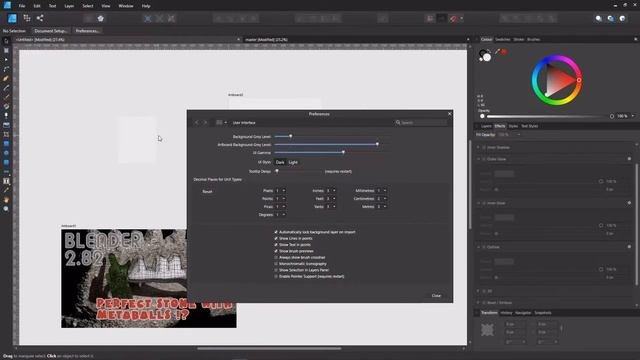The image size is (640, 360).
Task: Select the View hand tool
Action: [x=6, y=200]
